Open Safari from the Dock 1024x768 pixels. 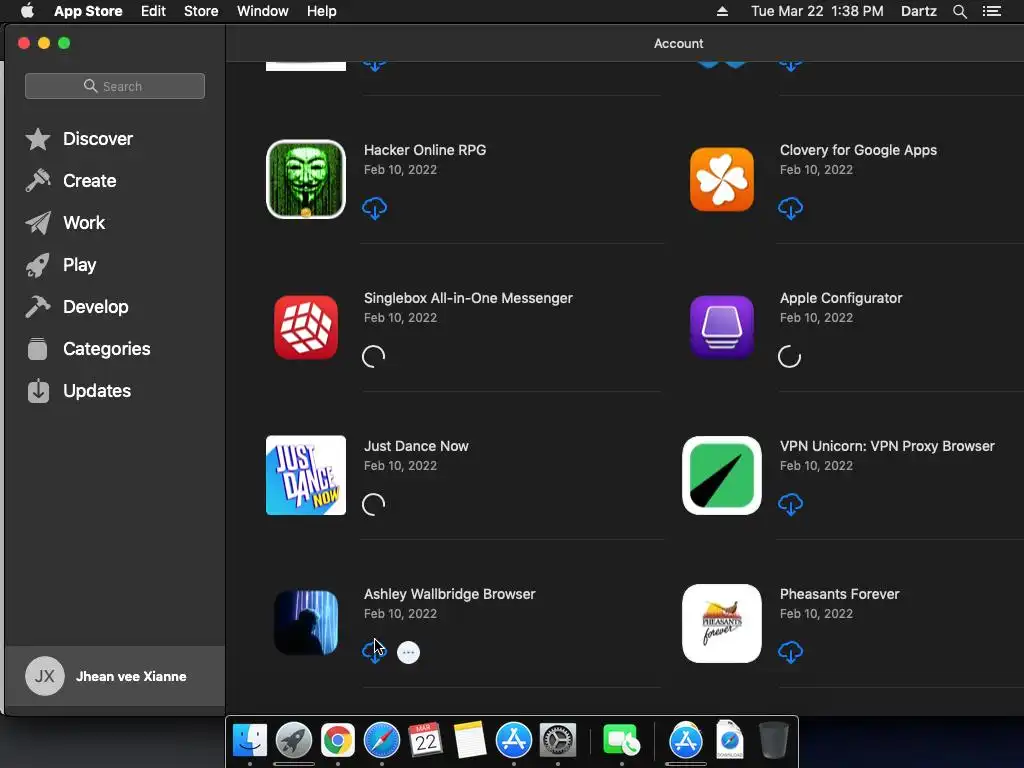(381, 740)
